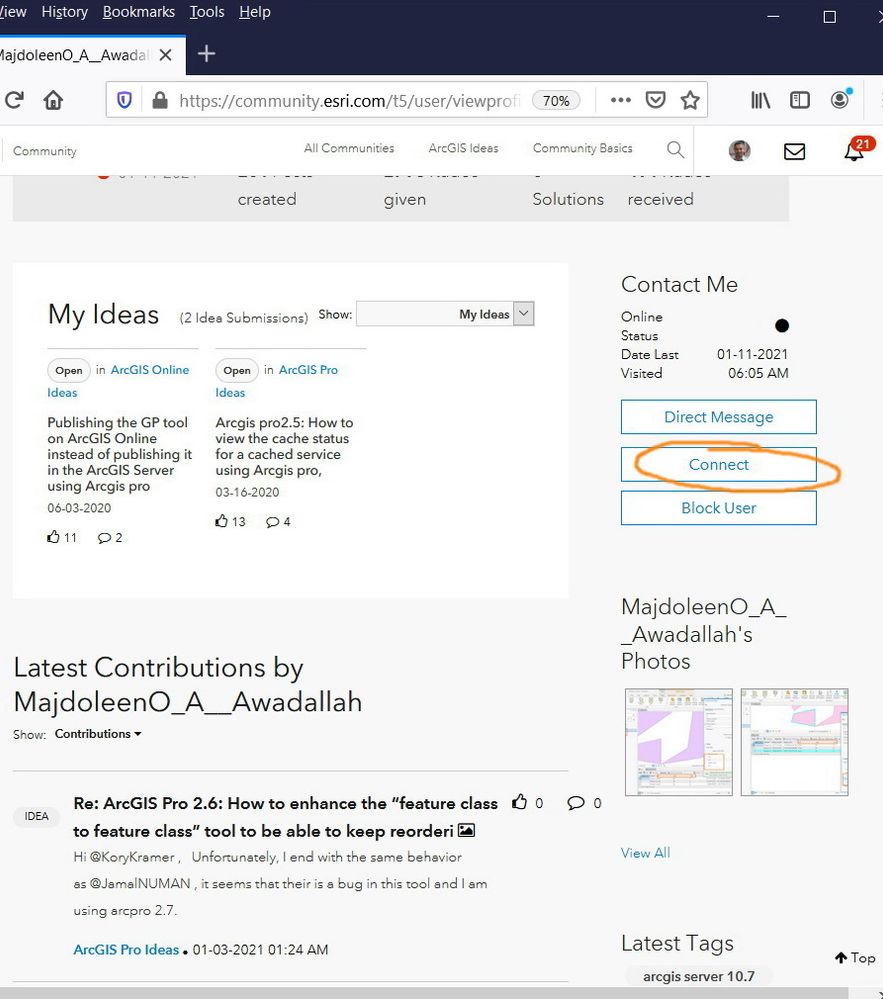Click the arcgis server 10.7 tag
The image size is (883, 999).
click(699, 976)
